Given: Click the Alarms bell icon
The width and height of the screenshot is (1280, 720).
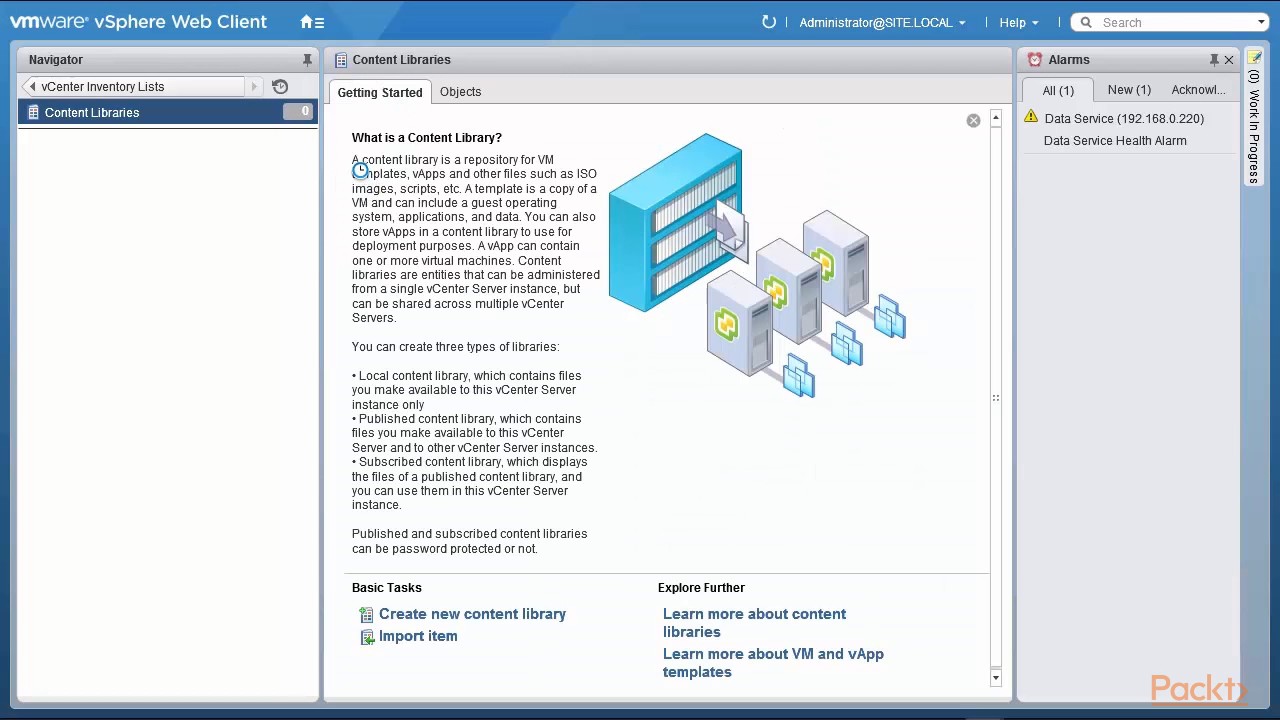Looking at the screenshot, I should [x=1035, y=60].
